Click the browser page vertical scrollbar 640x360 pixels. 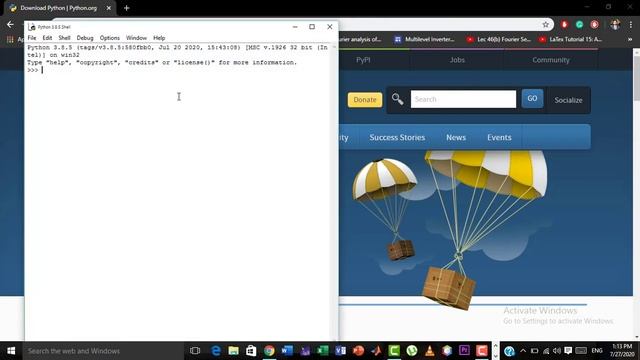pos(636,78)
